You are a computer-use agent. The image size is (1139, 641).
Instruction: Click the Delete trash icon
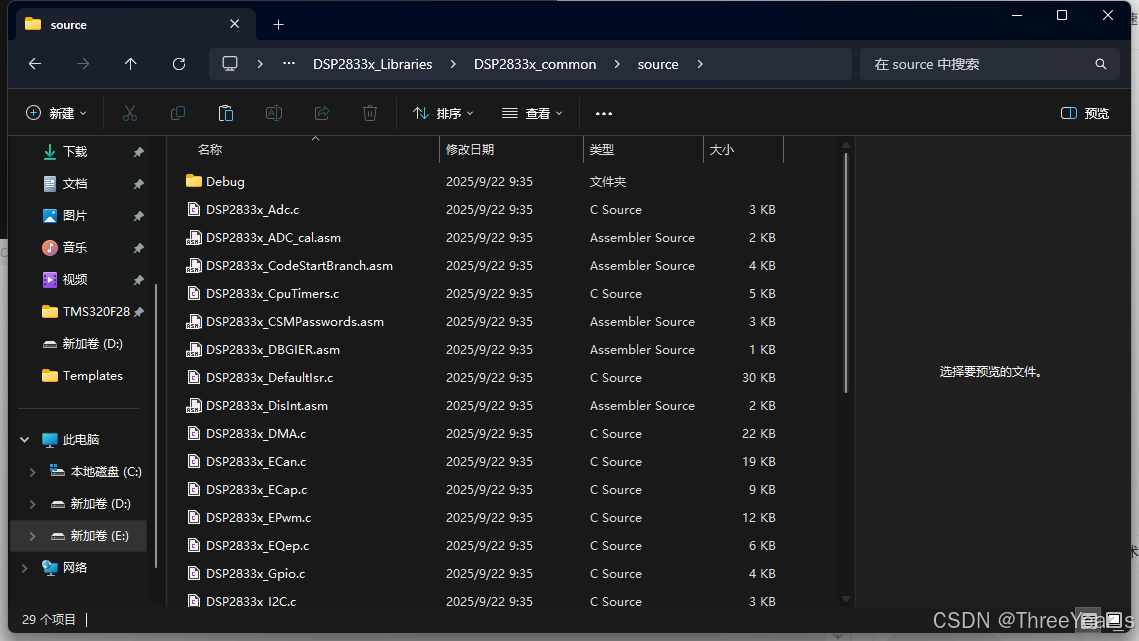pyautogui.click(x=370, y=113)
